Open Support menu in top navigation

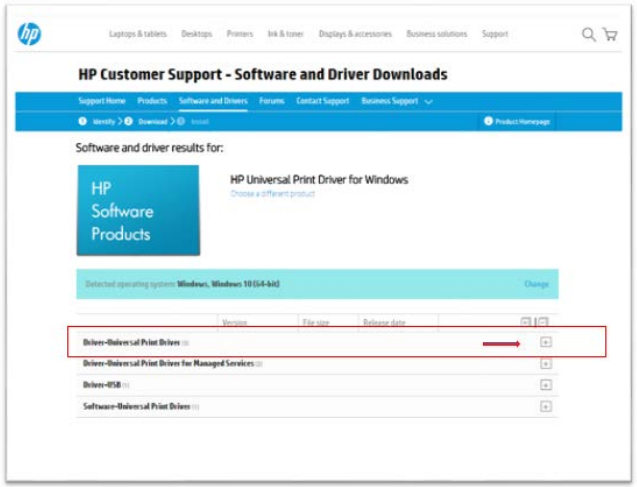pos(495,34)
